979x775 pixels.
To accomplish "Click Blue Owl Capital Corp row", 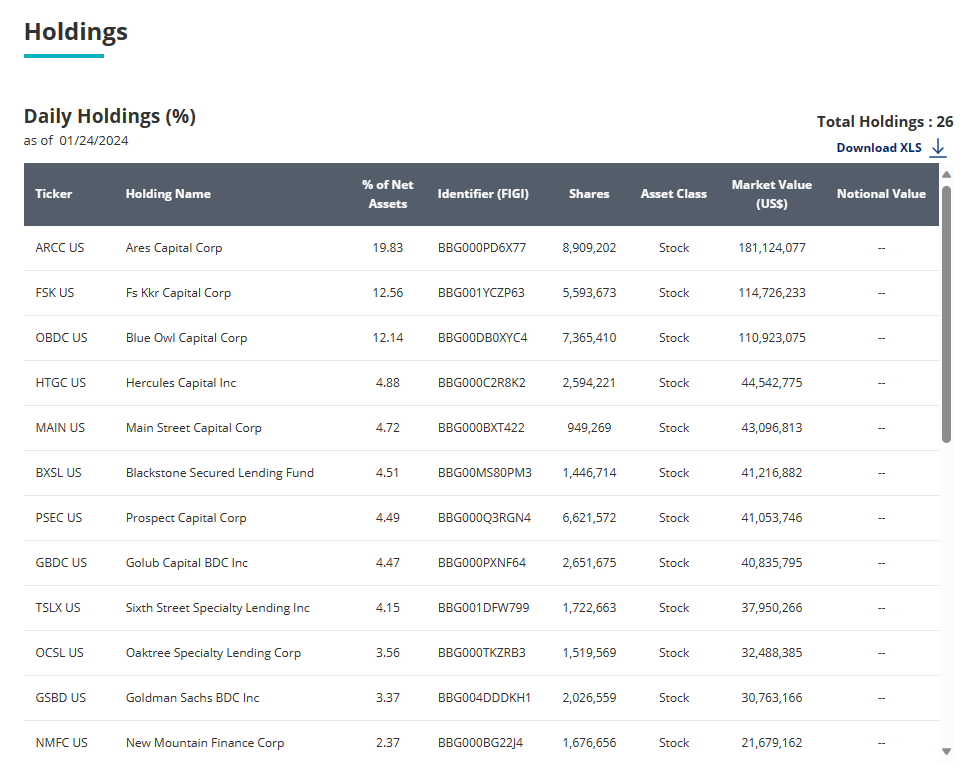I will (x=188, y=337).
